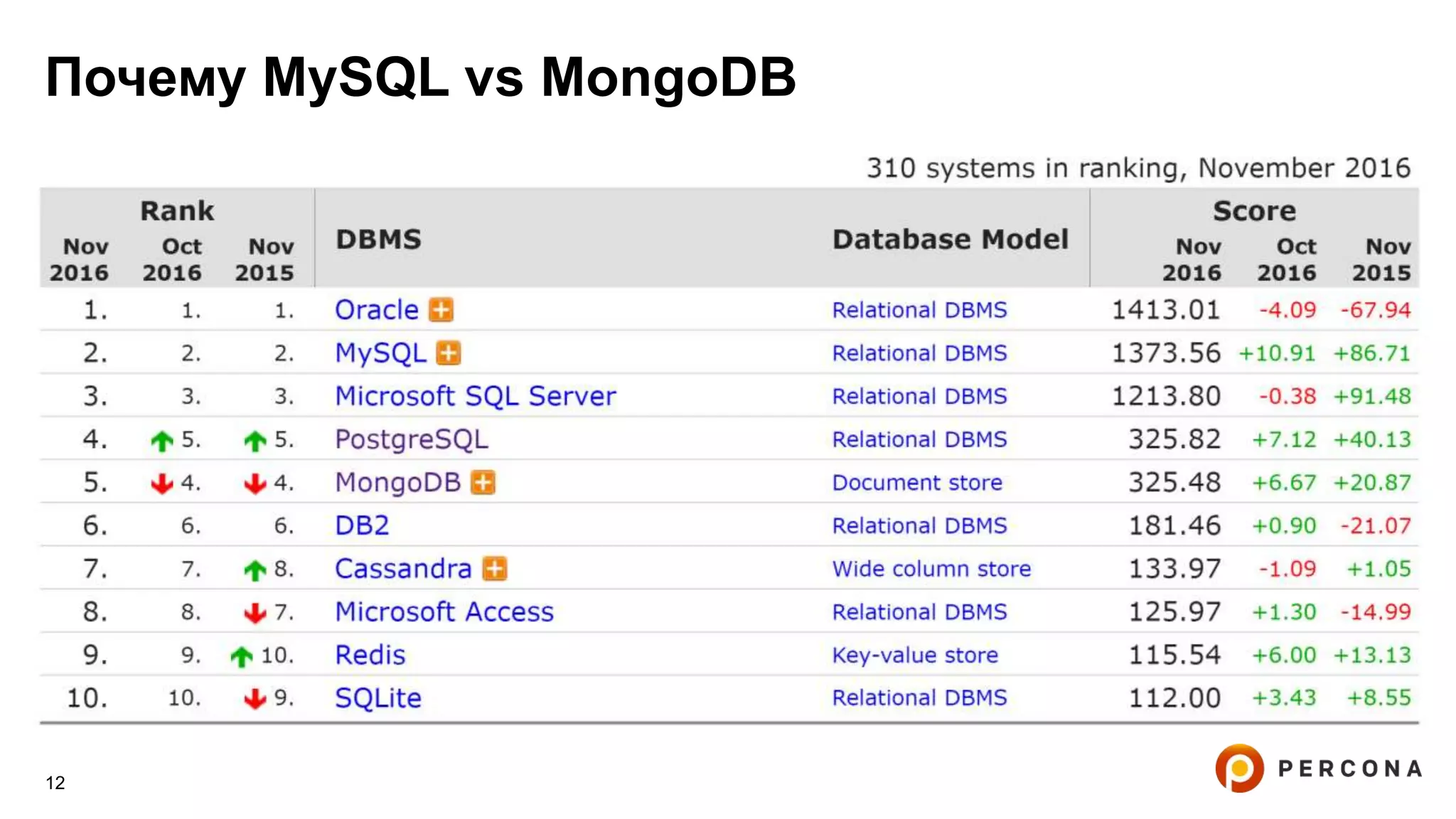This screenshot has width=1456, height=819.
Task: Click red down arrow in Microsoft Access row
Action: coord(255,612)
